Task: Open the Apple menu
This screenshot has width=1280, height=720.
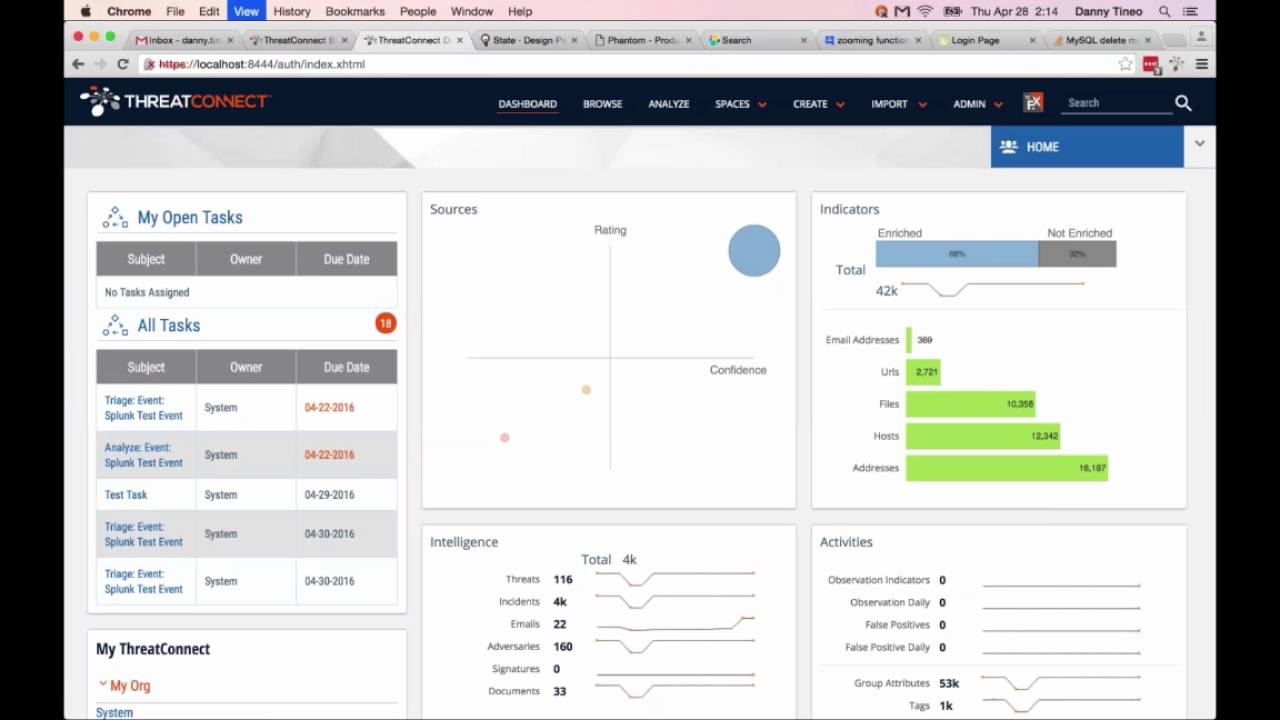Action: [85, 11]
